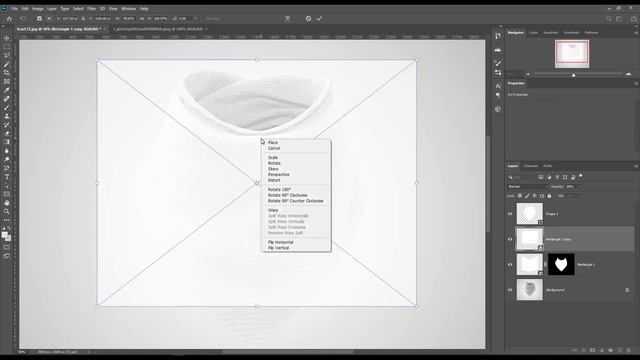Toggle Quick Mask mode in toolbar
The image size is (640, 360).
pos(7,247)
